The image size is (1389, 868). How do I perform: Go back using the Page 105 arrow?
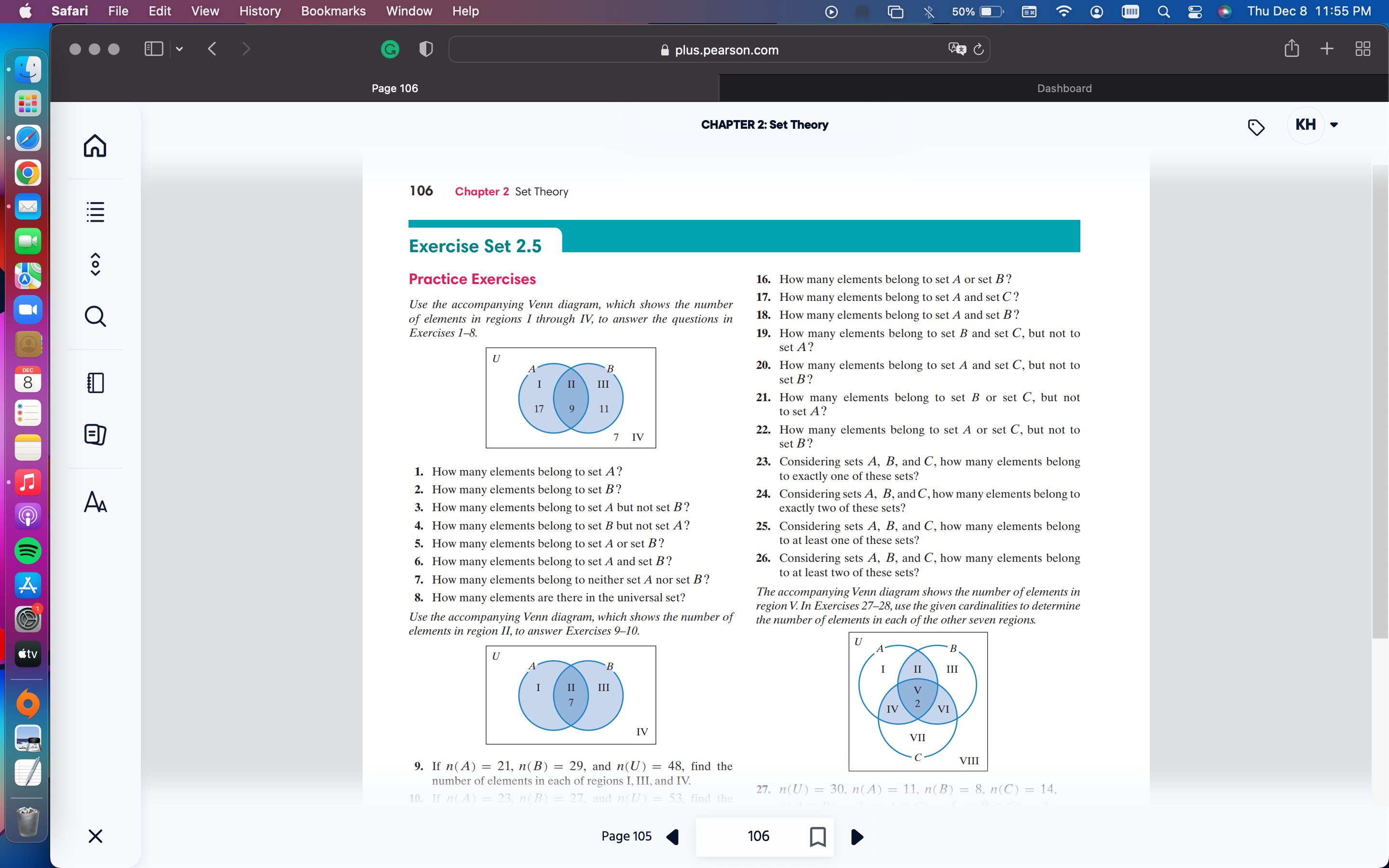tap(673, 837)
